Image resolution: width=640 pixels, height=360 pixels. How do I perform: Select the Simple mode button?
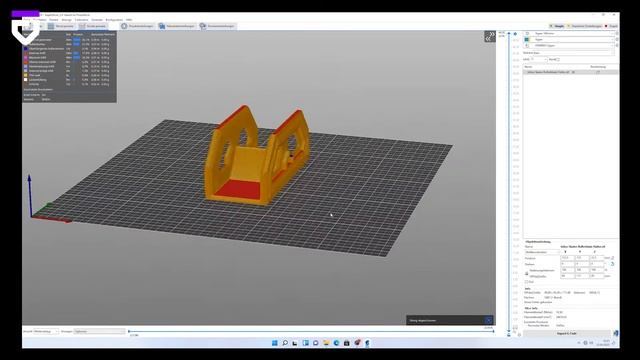pyautogui.click(x=557, y=26)
